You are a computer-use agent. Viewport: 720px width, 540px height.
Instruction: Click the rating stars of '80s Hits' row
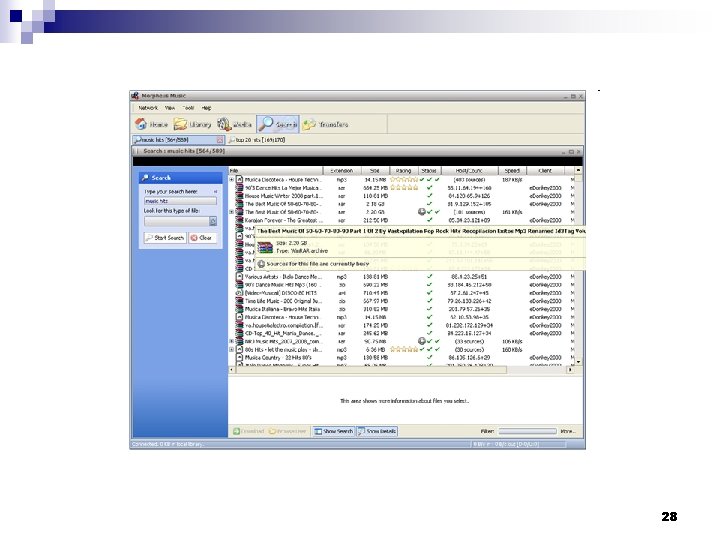(404, 349)
